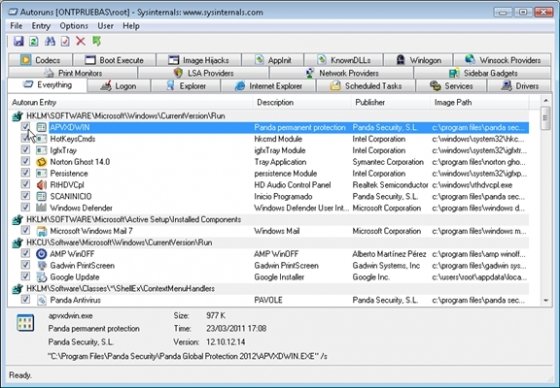
Task: Click the list scrollbar down arrow
Action: click(545, 300)
